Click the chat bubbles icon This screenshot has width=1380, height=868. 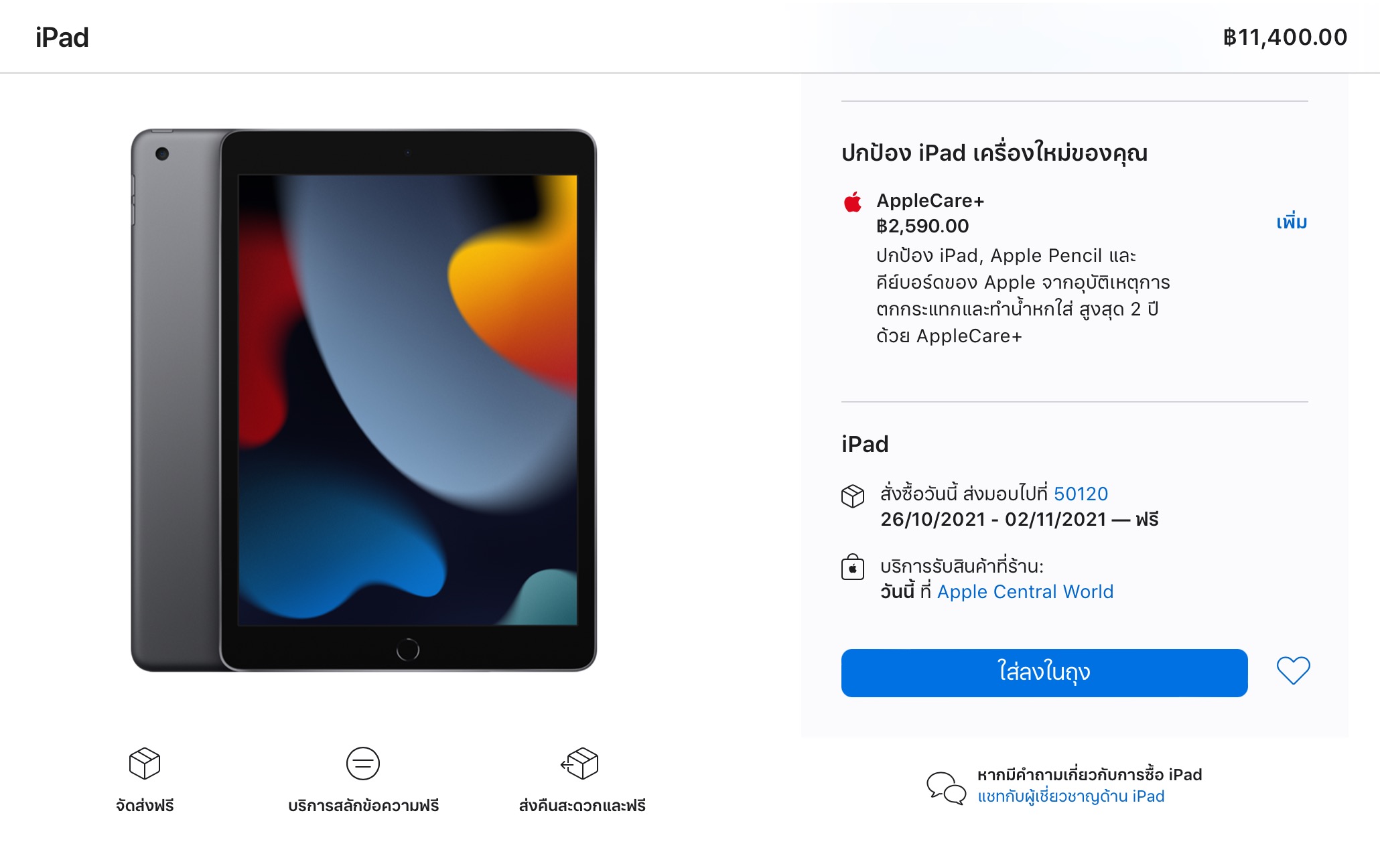pyautogui.click(x=947, y=788)
